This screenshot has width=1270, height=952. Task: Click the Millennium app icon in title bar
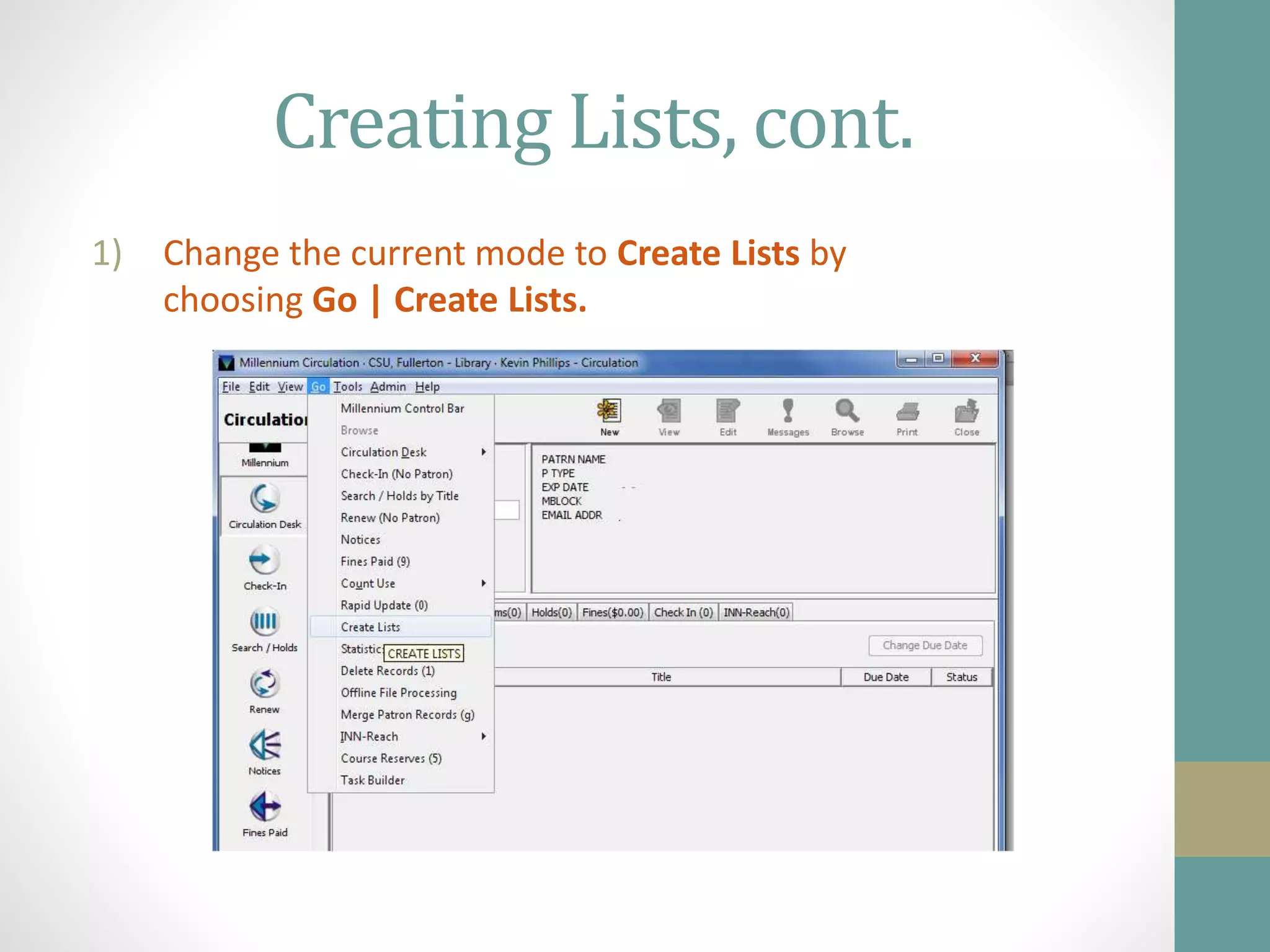226,363
